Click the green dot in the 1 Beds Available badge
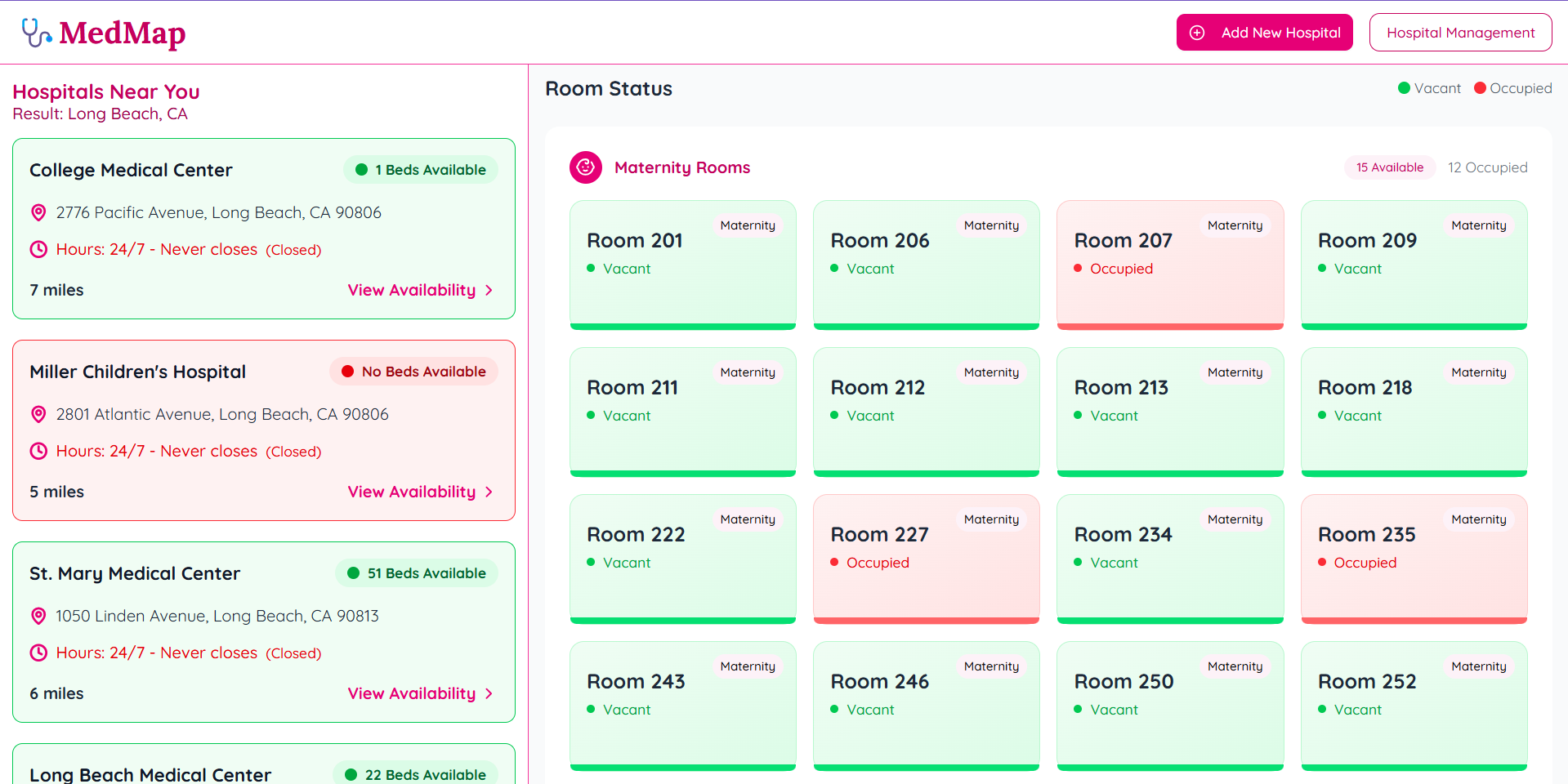This screenshot has width=1568, height=784. coord(361,170)
